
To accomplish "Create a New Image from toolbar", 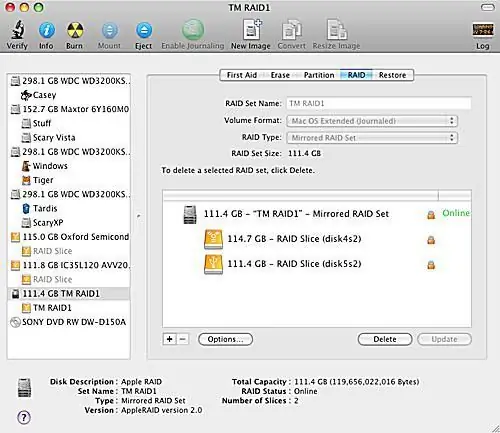I will pyautogui.click(x=252, y=30).
